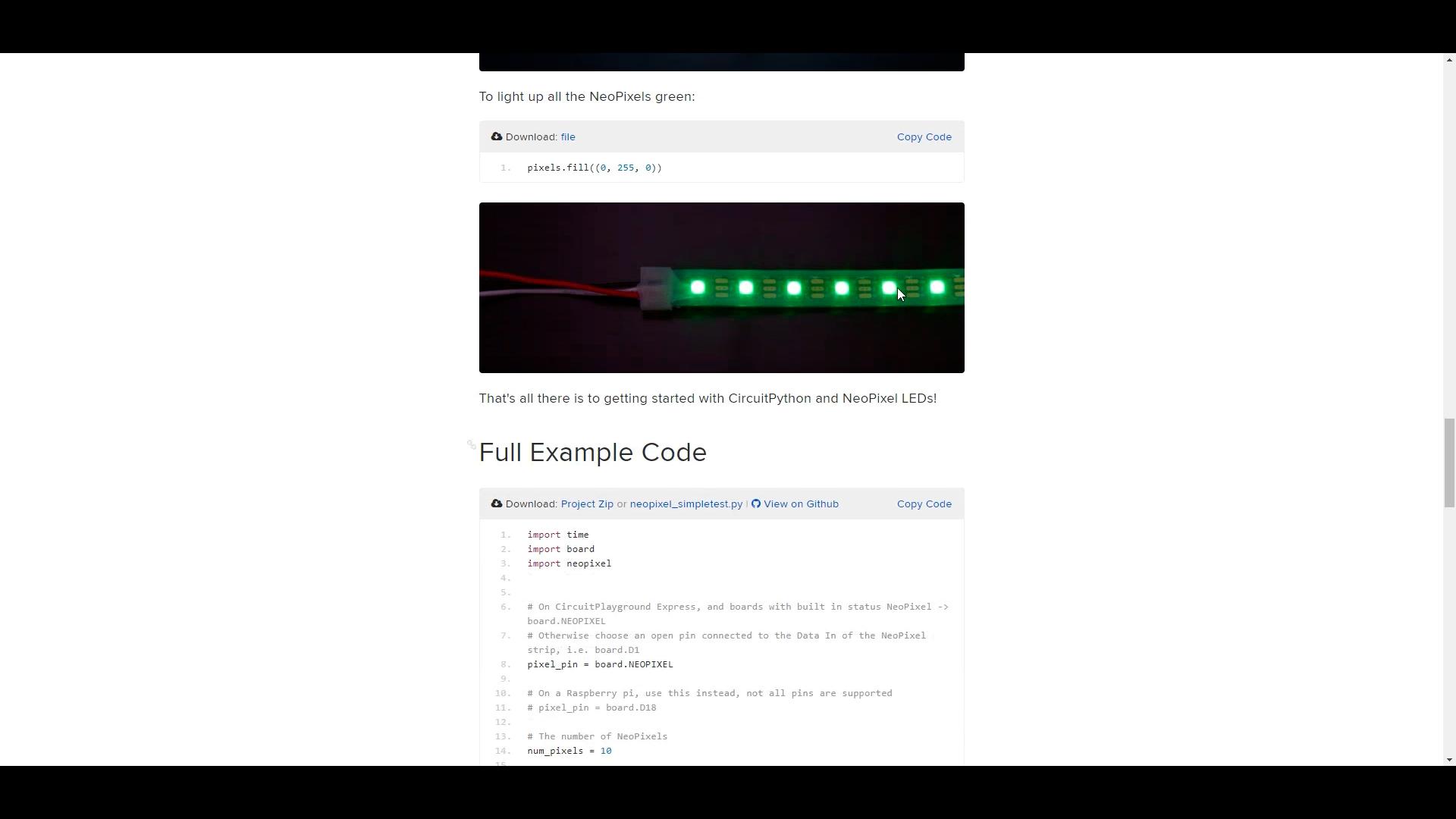Copy code of the full example

pyautogui.click(x=924, y=504)
